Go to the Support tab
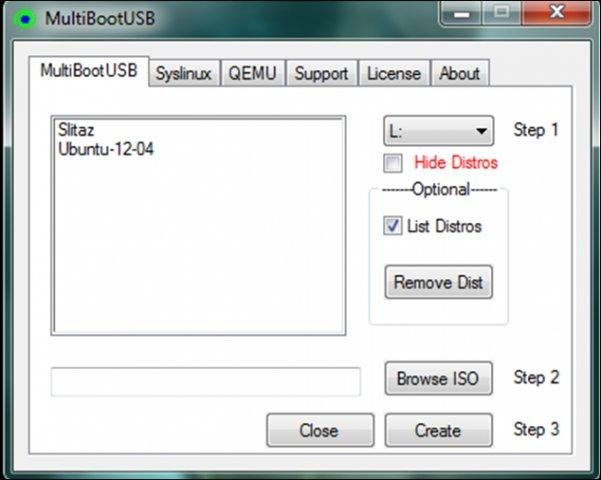The image size is (601, 480). [x=321, y=73]
